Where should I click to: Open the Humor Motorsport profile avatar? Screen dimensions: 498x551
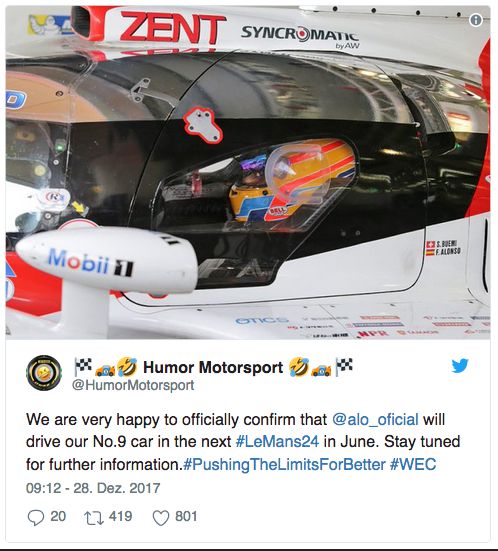pyautogui.click(x=44, y=373)
